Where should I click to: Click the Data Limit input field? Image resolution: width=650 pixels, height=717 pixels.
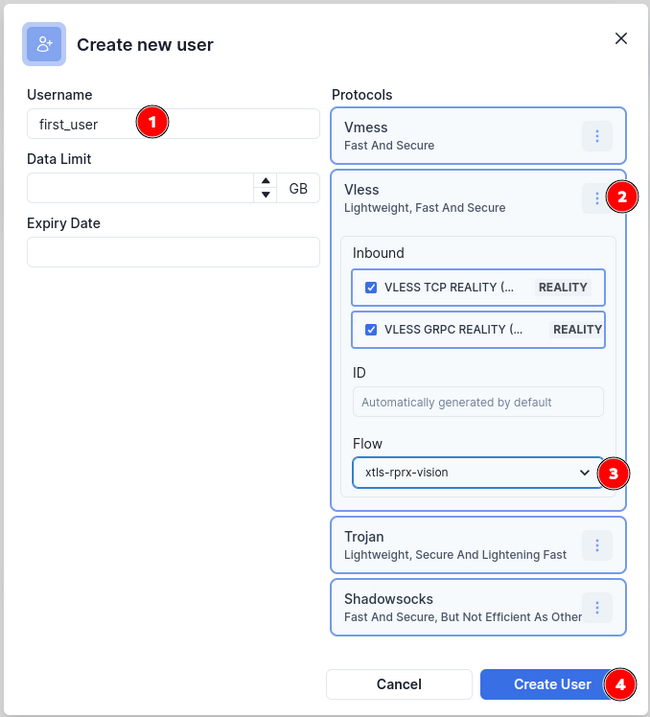(x=140, y=188)
